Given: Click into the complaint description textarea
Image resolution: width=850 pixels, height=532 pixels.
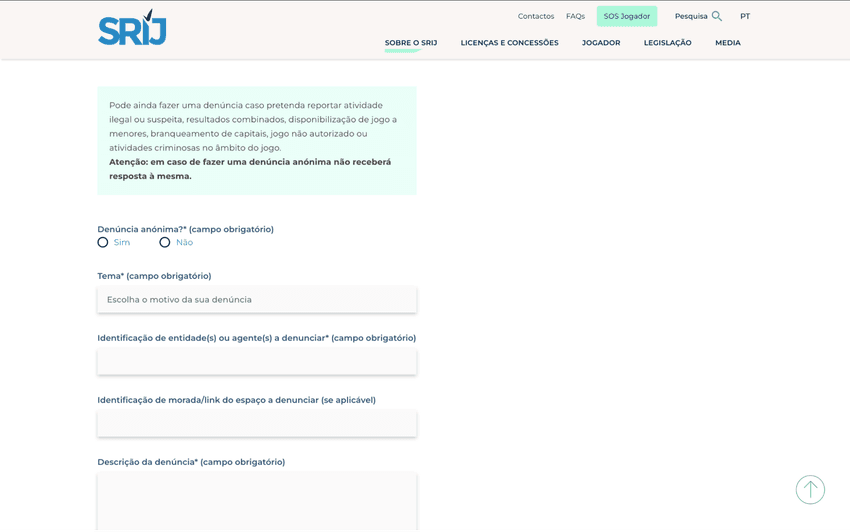Looking at the screenshot, I should coord(256,500).
